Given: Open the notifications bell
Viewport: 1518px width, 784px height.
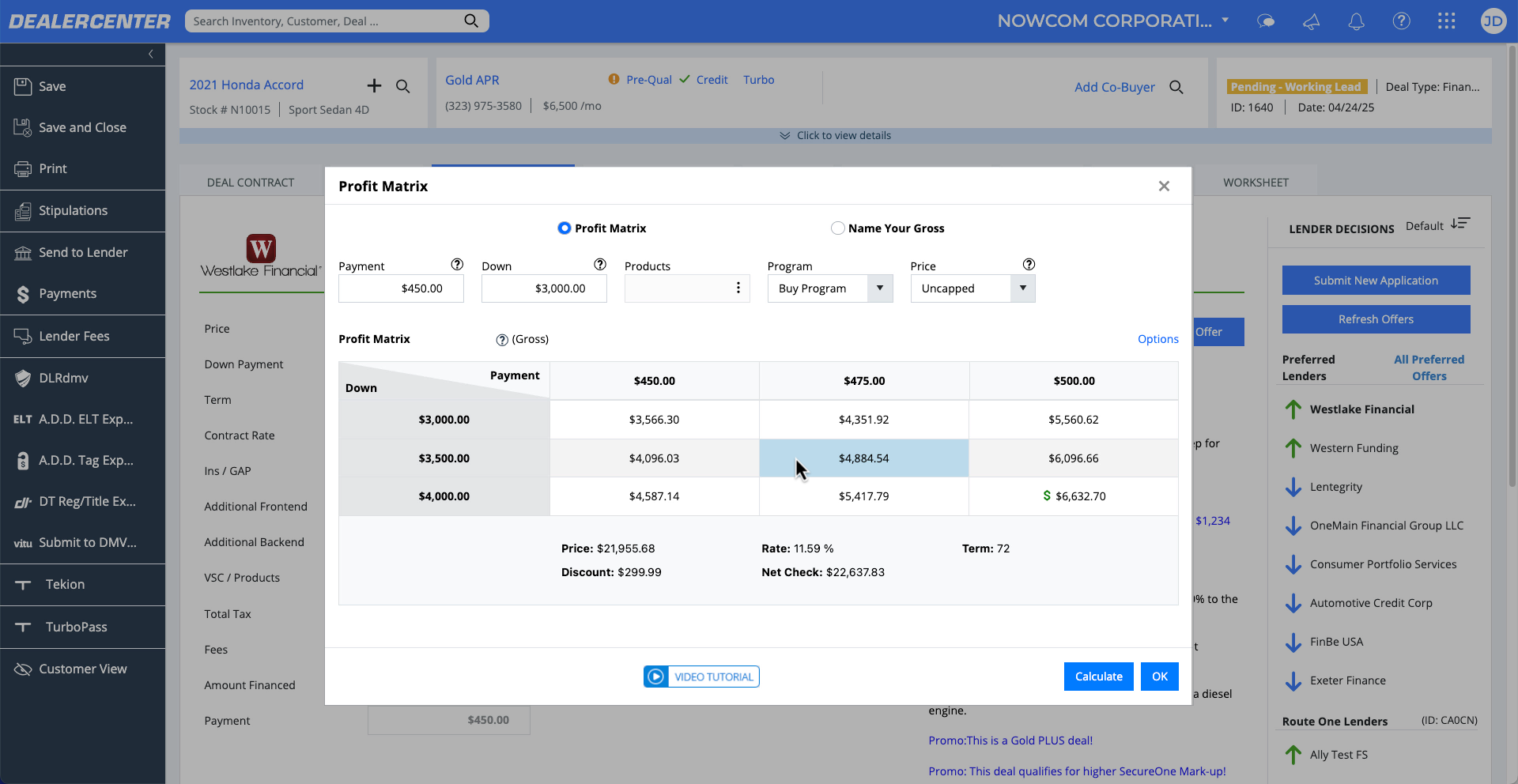Looking at the screenshot, I should pos(1356,21).
